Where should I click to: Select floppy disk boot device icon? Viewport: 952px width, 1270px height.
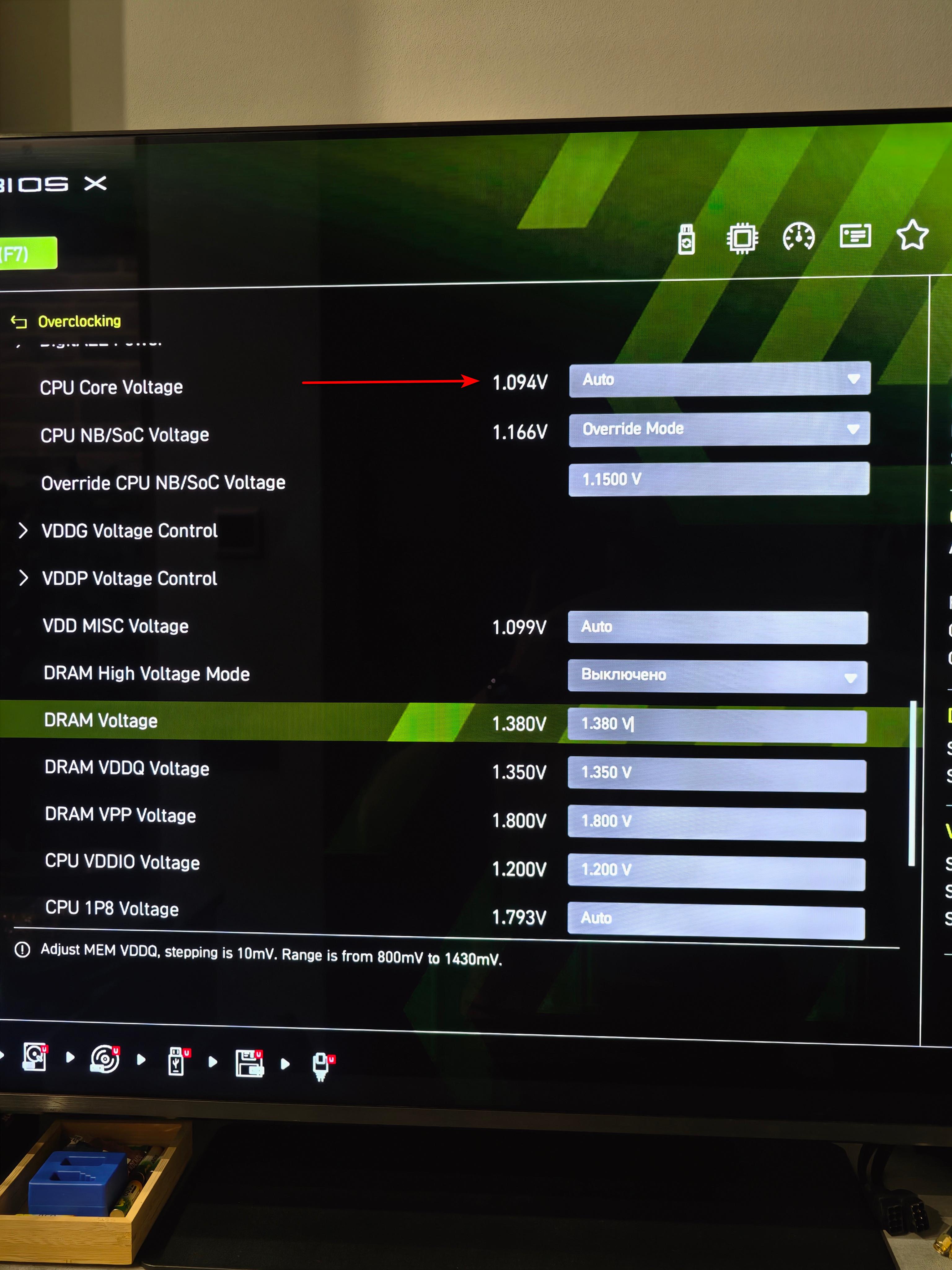pyautogui.click(x=249, y=1063)
